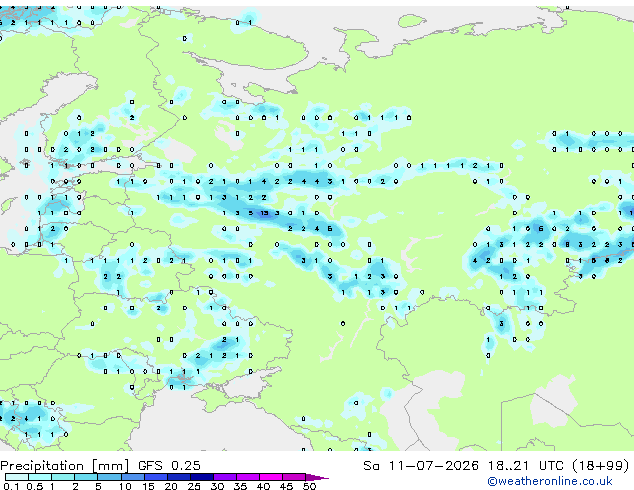Viewport: 634px width, 490px height.
Task: Pick the 20–25 mm legend swatch
Action: point(178,477)
